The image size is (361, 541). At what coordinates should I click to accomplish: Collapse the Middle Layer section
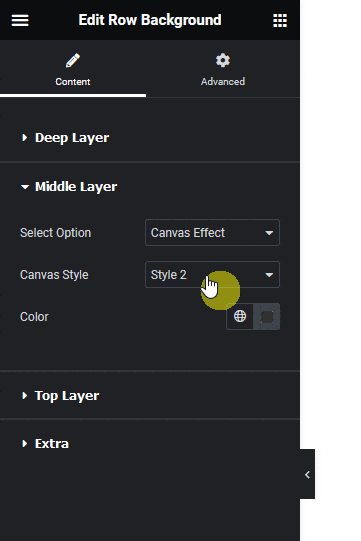76,187
